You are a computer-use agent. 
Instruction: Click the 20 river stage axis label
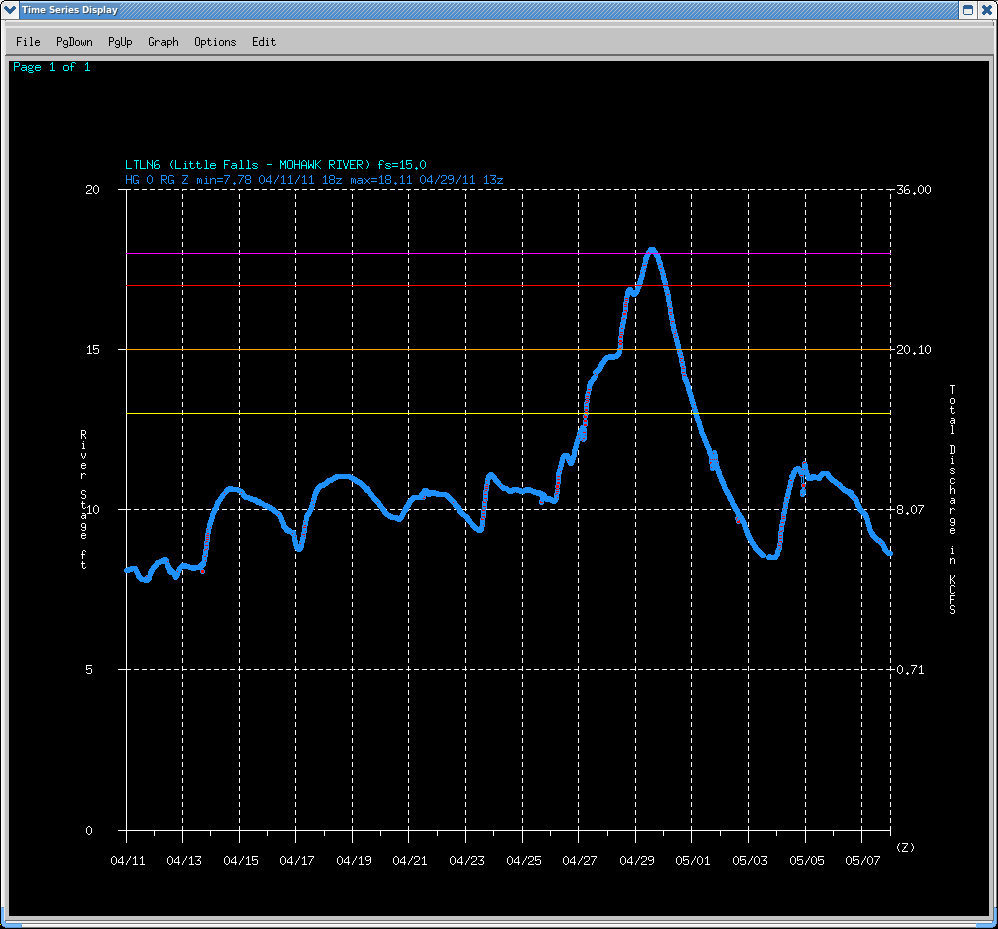93,190
